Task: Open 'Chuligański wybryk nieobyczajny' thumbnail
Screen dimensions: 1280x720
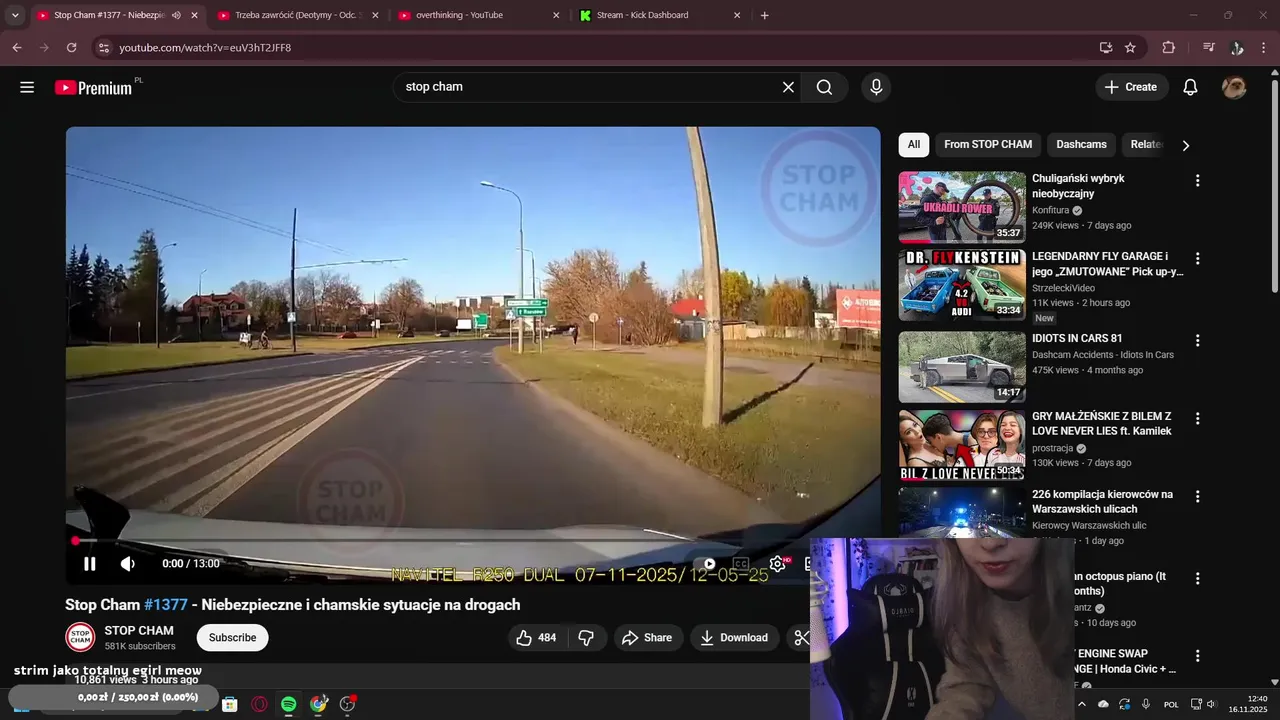Action: point(962,207)
